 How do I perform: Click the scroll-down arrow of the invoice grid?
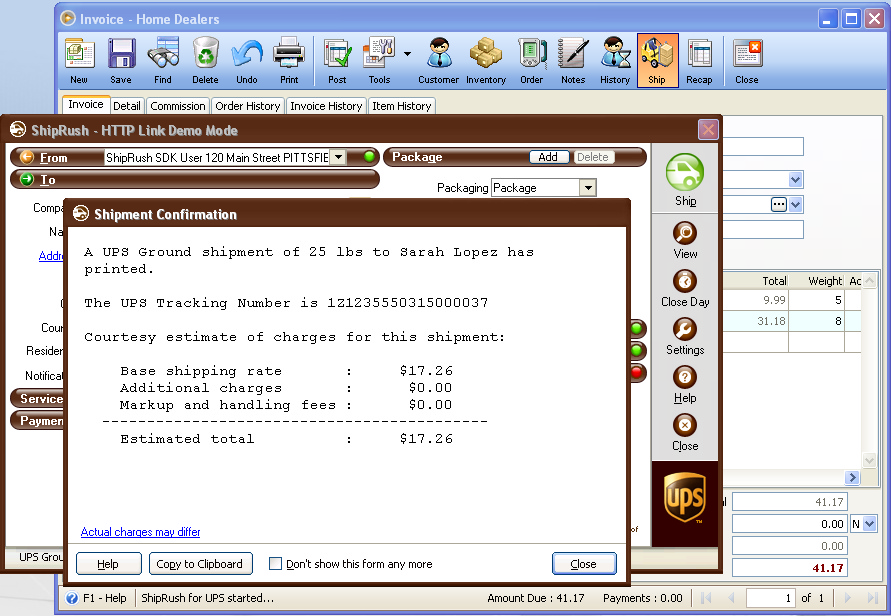coord(869,460)
